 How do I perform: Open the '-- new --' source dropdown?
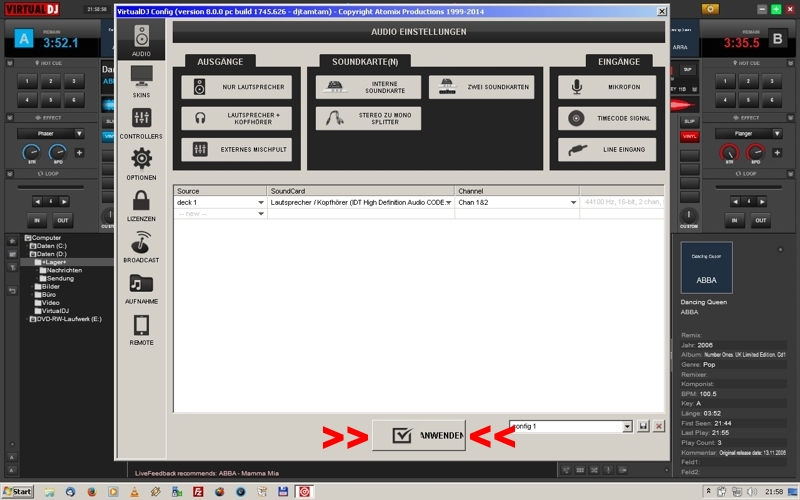pyautogui.click(x=261, y=214)
